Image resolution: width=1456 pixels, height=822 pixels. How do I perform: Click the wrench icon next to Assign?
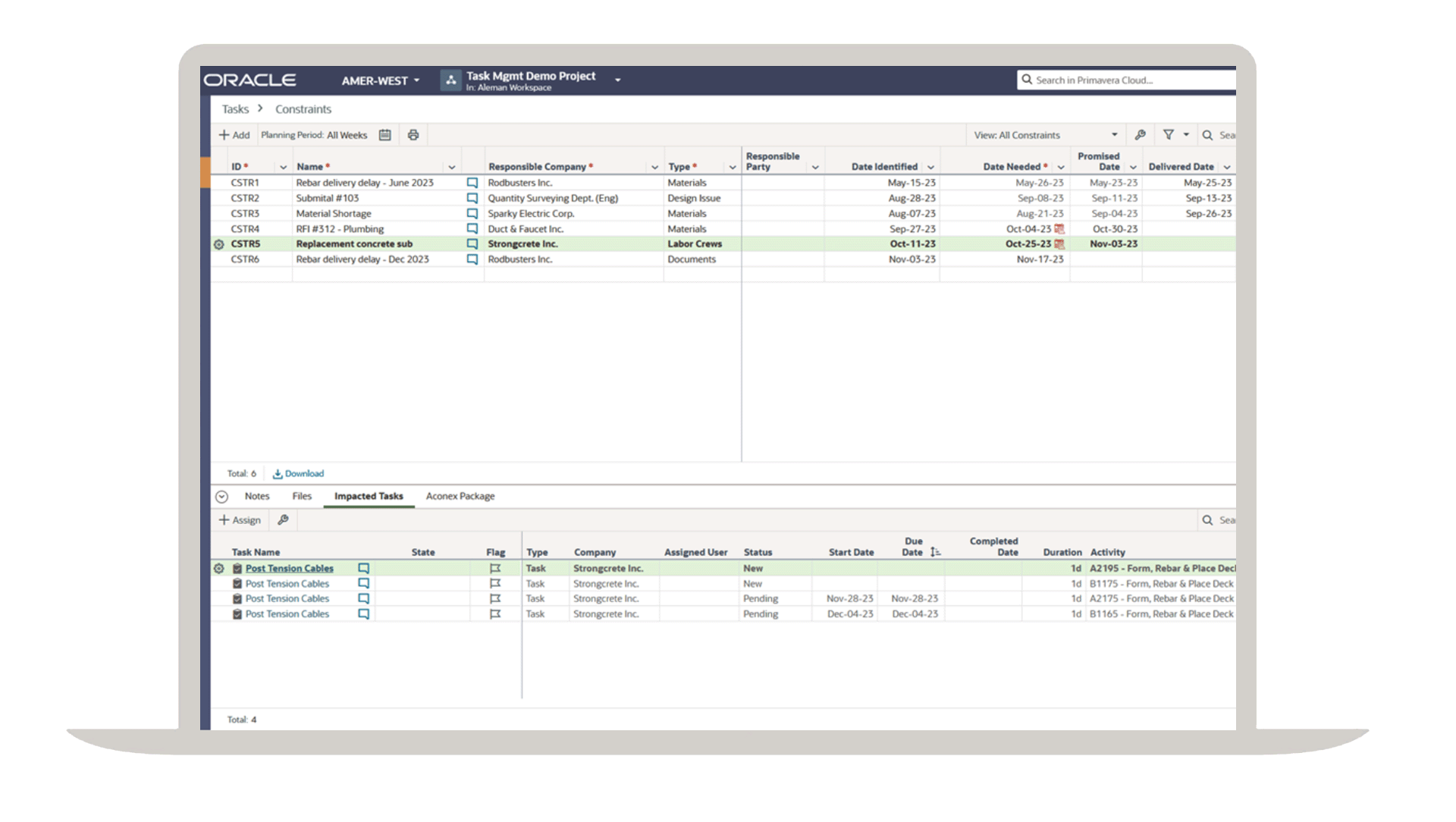tap(283, 520)
